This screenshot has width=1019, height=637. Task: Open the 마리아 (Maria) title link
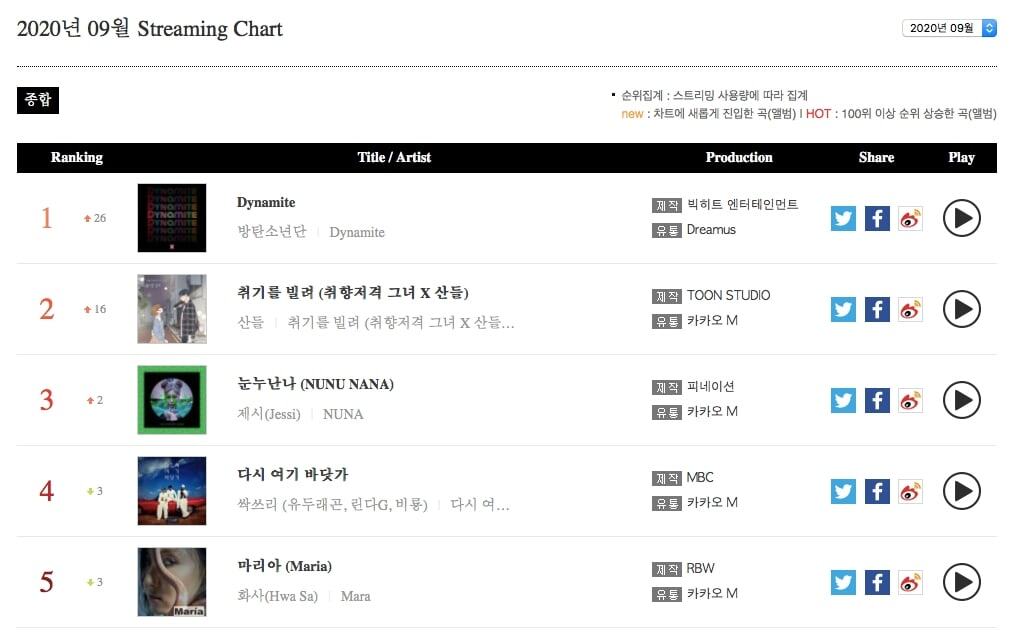284,566
